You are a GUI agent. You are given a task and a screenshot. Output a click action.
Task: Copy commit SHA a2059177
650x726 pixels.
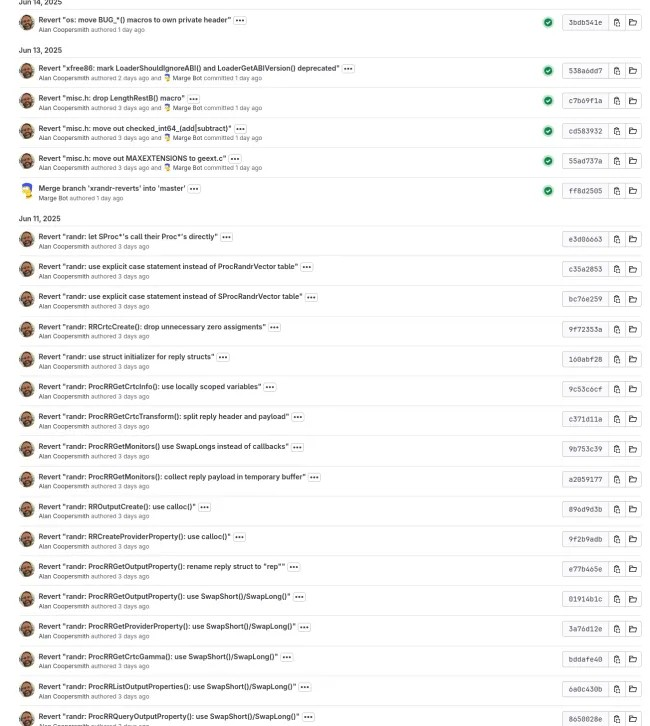tap(617, 479)
